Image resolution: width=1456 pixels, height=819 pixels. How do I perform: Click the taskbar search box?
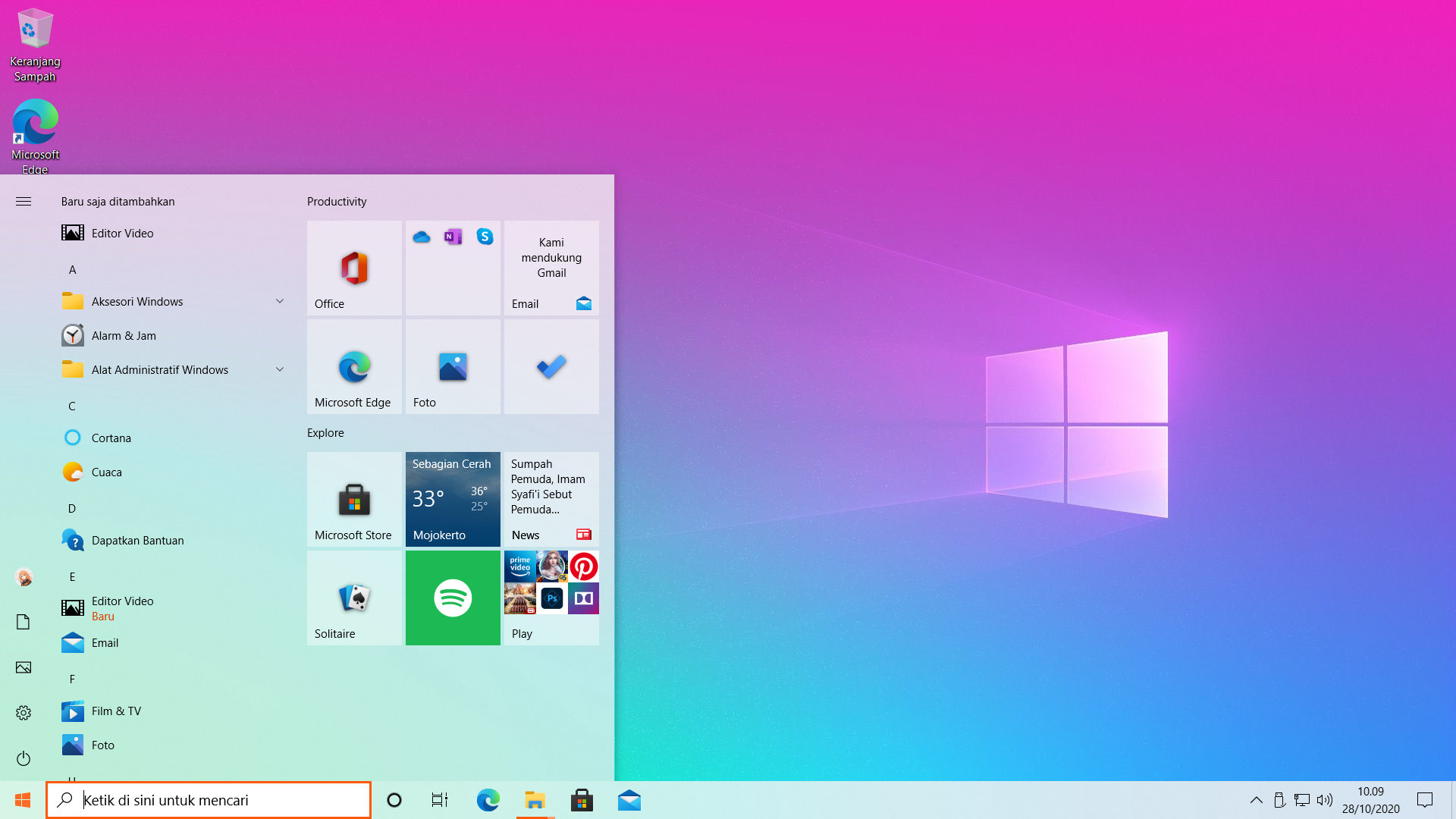point(209,800)
